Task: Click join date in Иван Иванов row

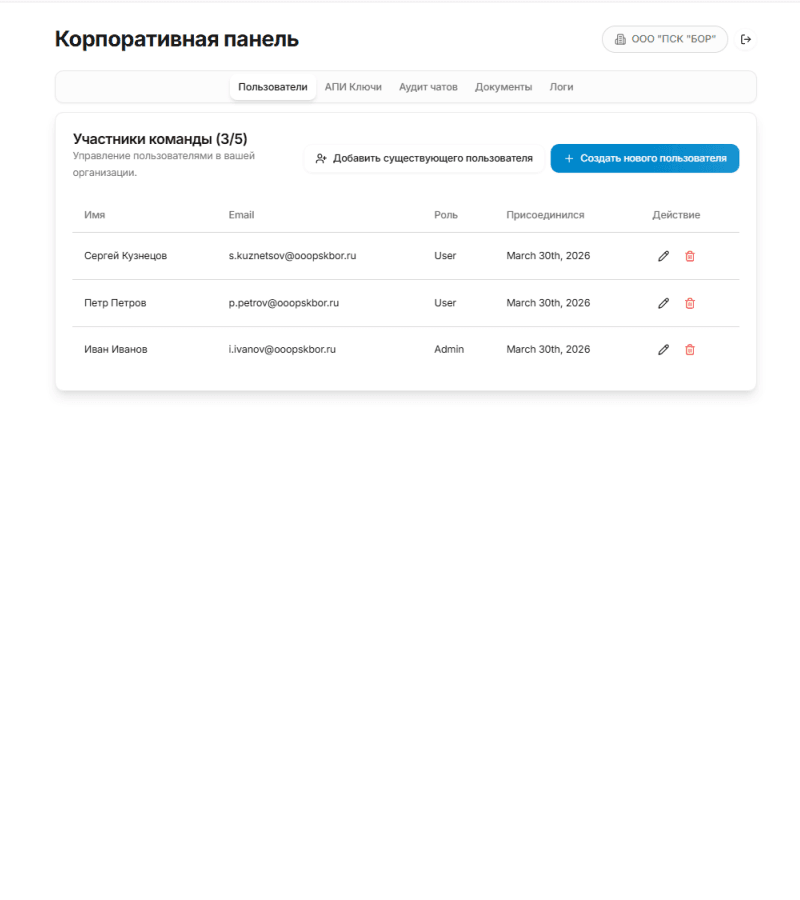Action: tap(548, 350)
